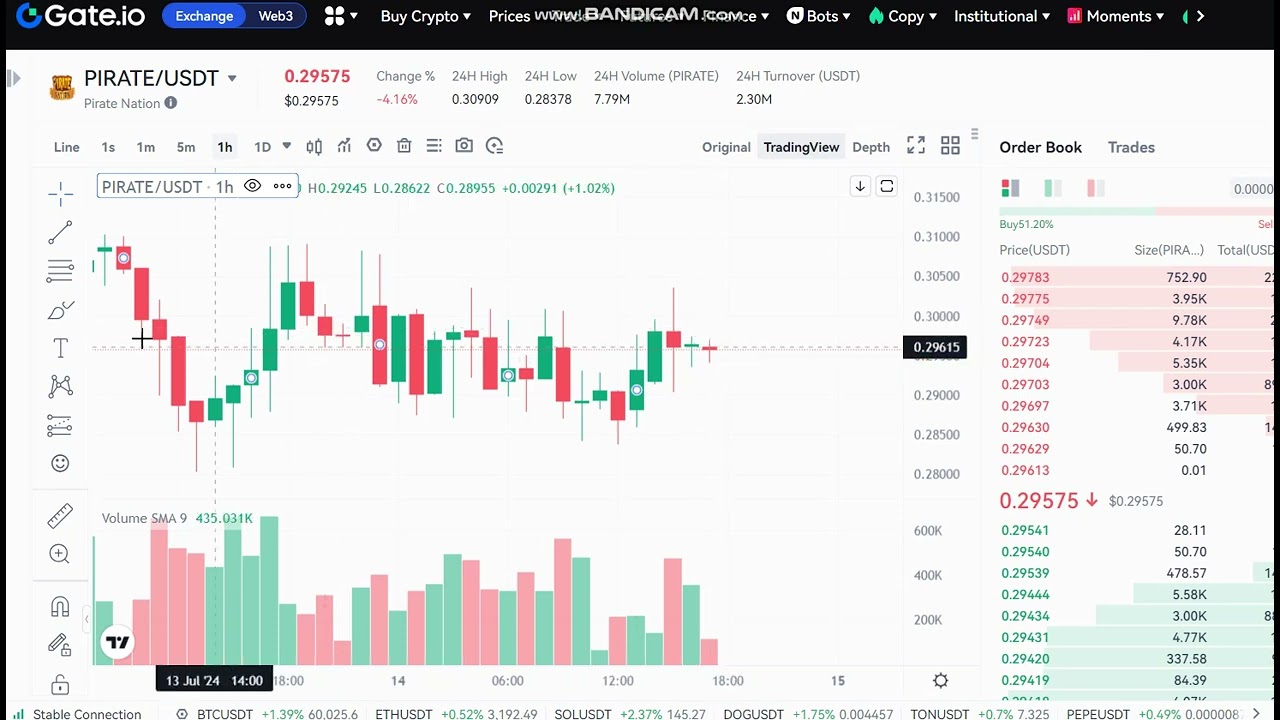Image resolution: width=1280 pixels, height=720 pixels.
Task: Open more options for PIRATE/USDT legend
Action: click(x=283, y=186)
